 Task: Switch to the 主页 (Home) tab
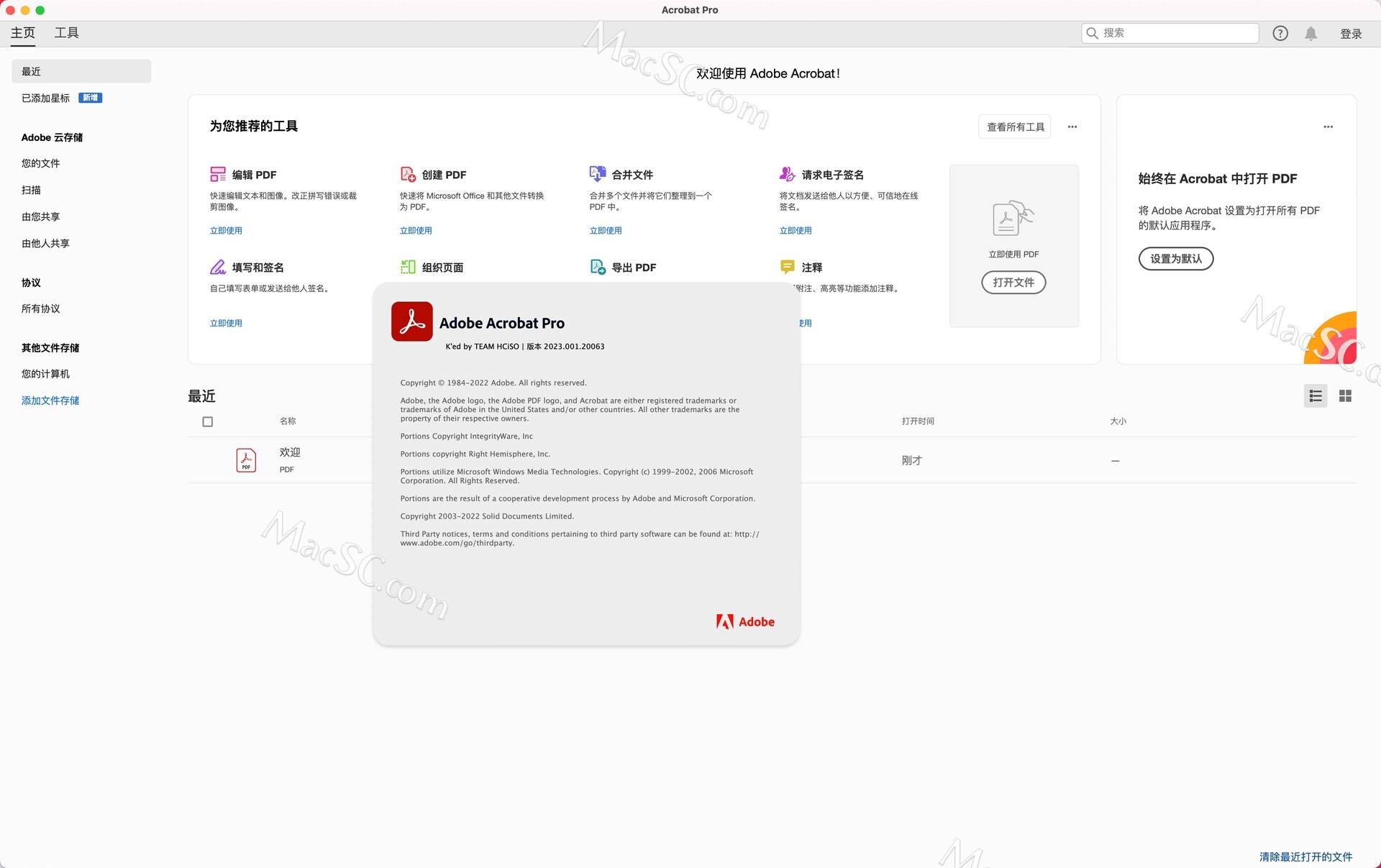(x=23, y=33)
